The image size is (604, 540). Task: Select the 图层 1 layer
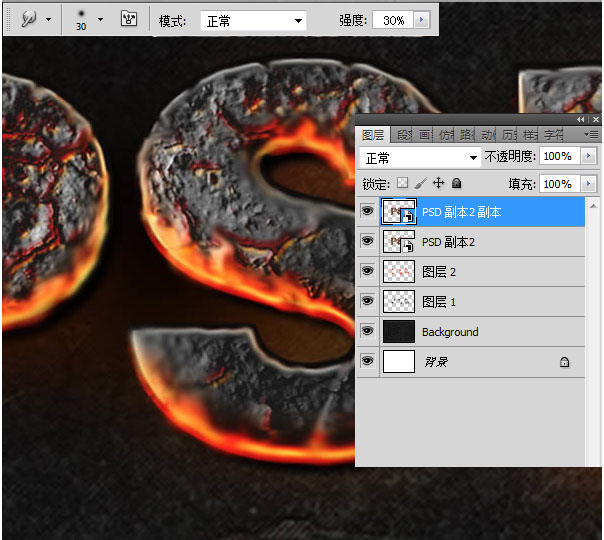coord(439,302)
